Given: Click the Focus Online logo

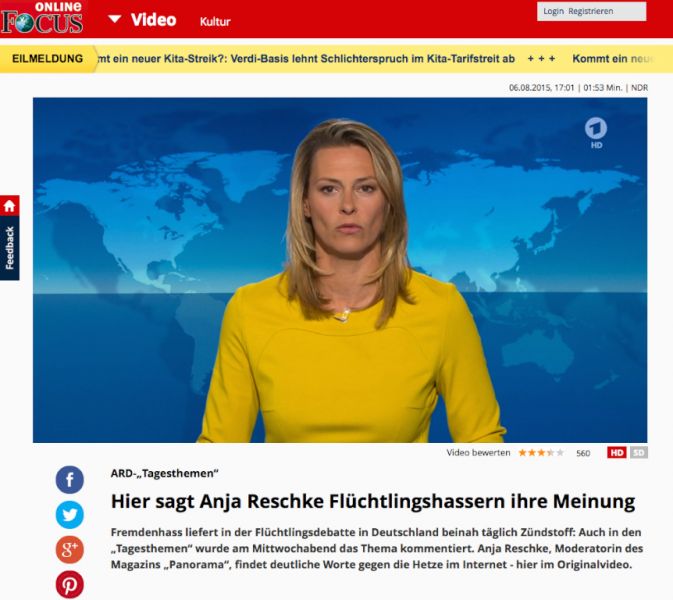Looking at the screenshot, I should [42, 18].
